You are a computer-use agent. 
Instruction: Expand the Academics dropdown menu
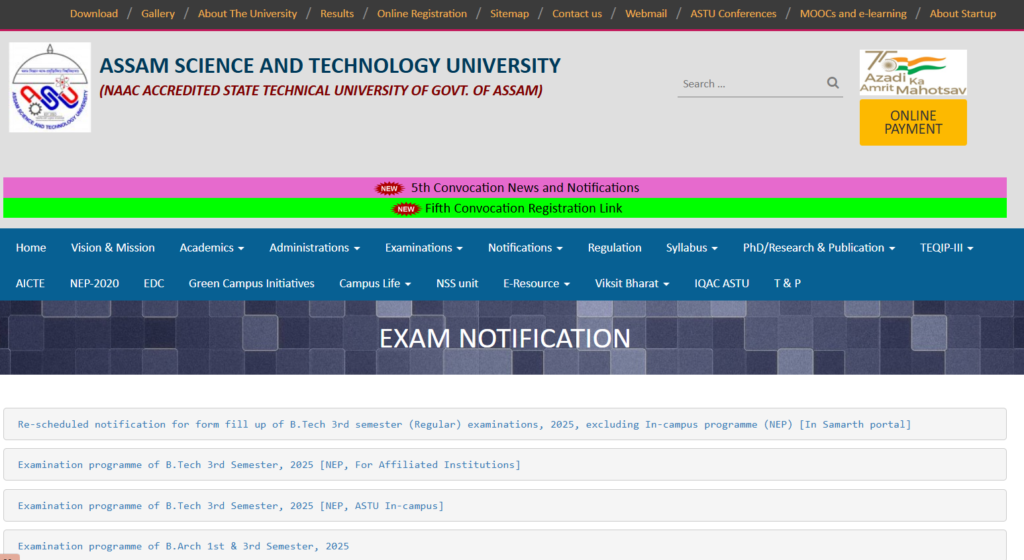click(212, 248)
